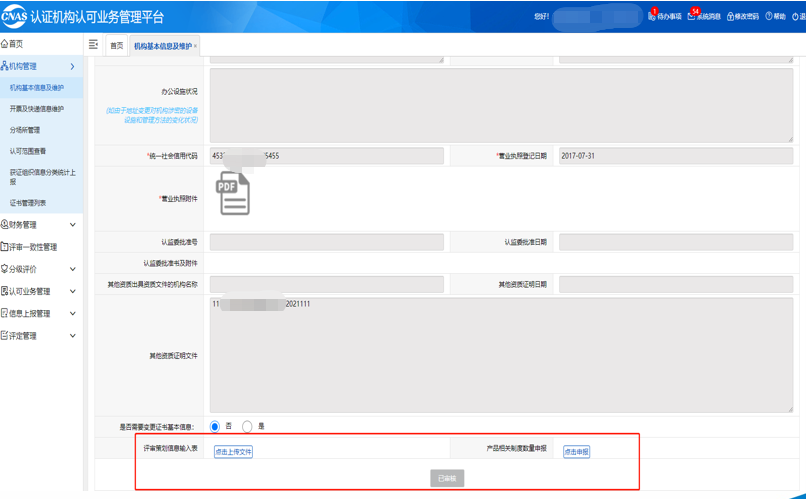Click the 财务管理 icon in sidebar

click(5, 225)
